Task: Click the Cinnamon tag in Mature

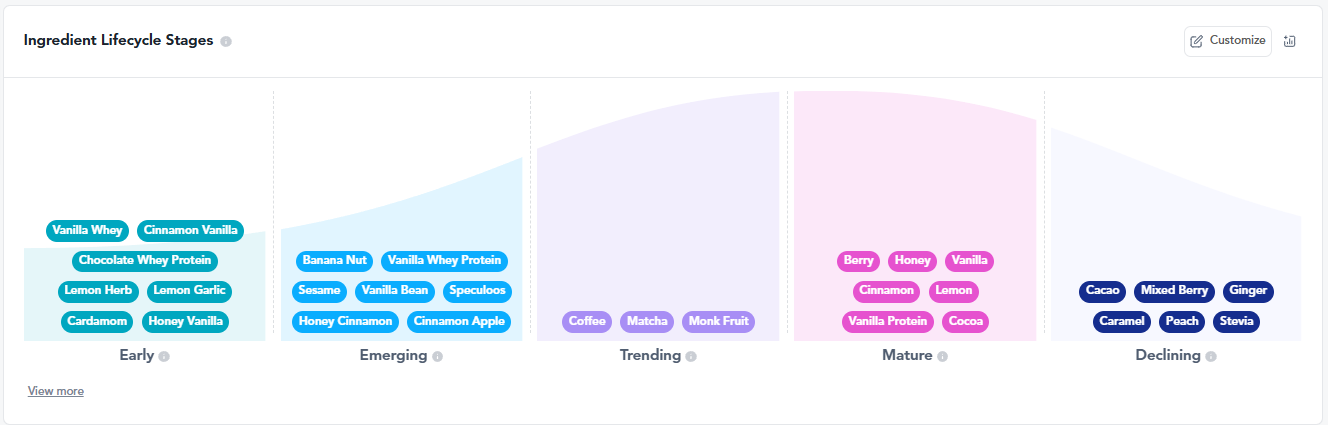Action: pyautogui.click(x=887, y=291)
